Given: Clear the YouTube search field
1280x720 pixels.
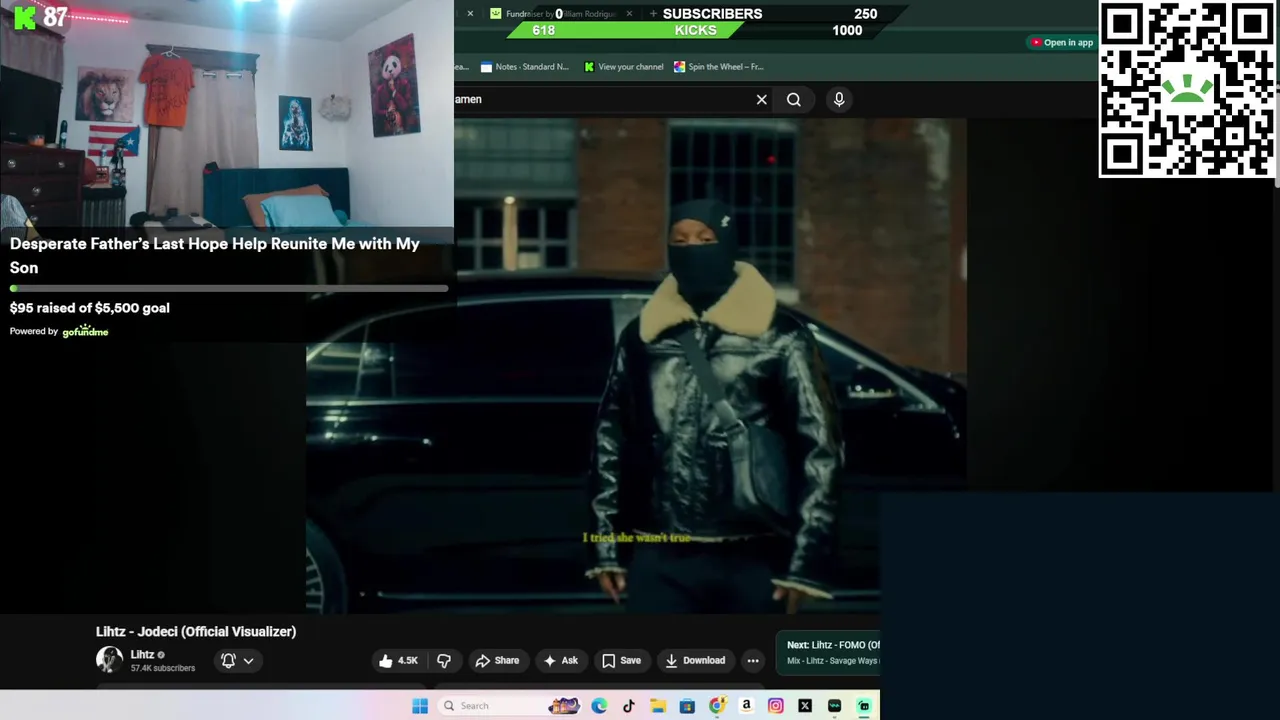Looking at the screenshot, I should point(762,99).
